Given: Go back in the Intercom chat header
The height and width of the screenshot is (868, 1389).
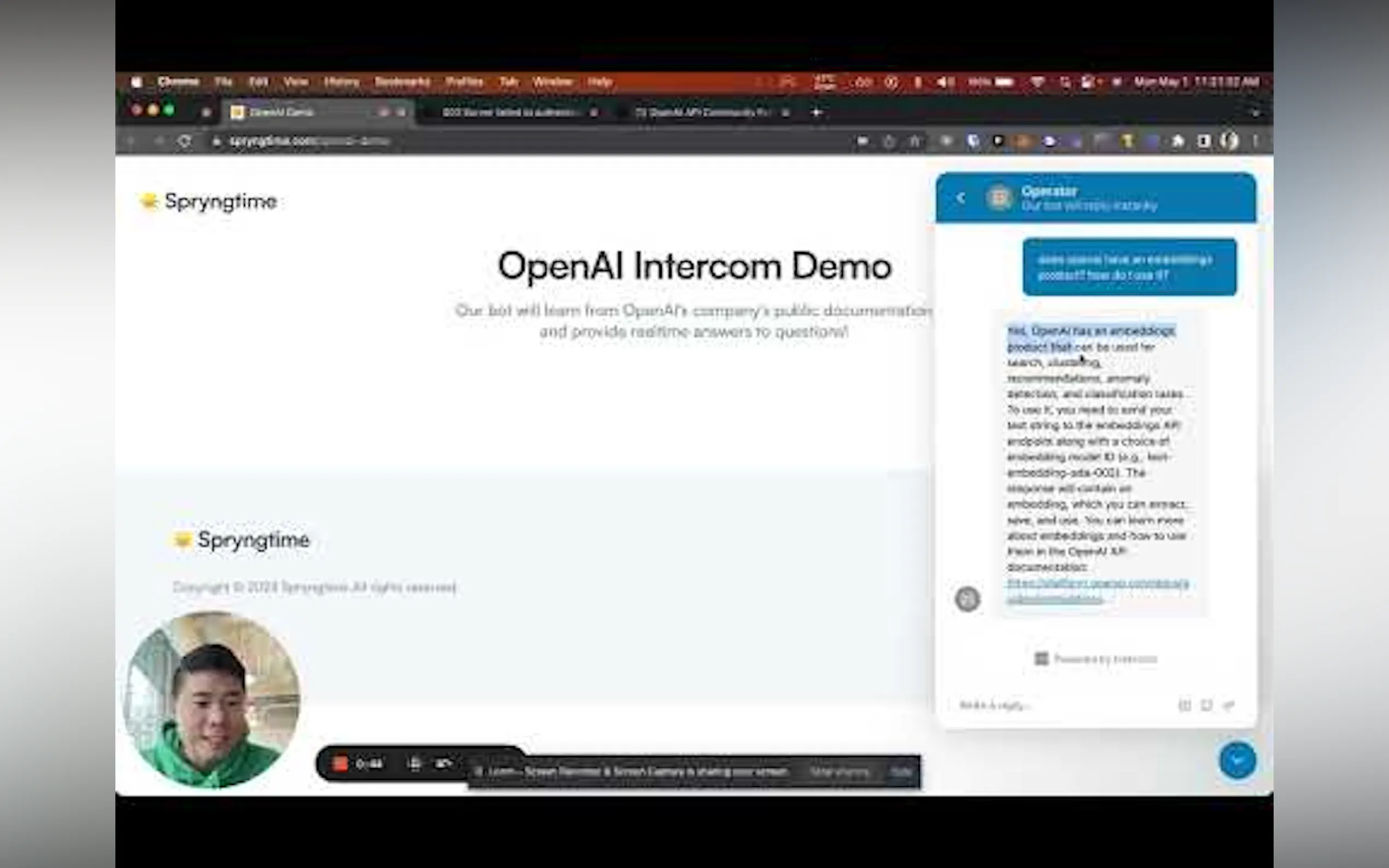Looking at the screenshot, I should [x=962, y=198].
